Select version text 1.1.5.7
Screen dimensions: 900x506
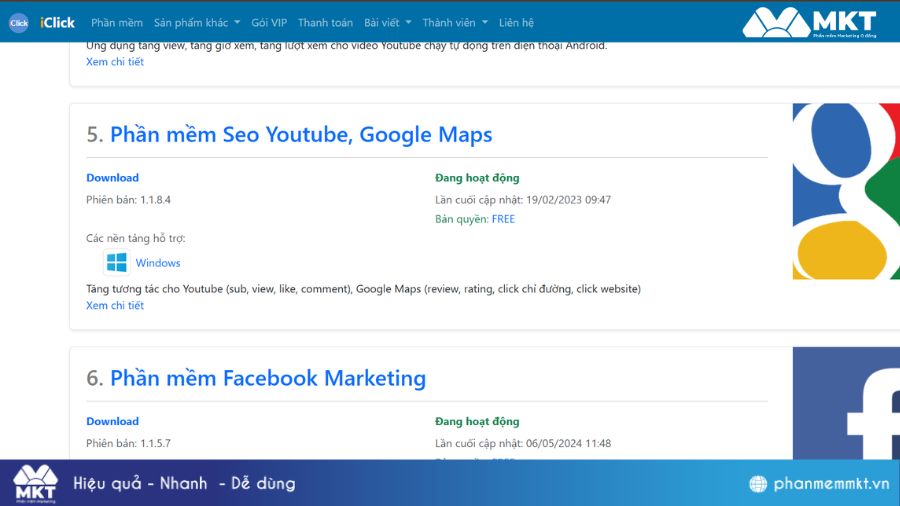[156, 443]
